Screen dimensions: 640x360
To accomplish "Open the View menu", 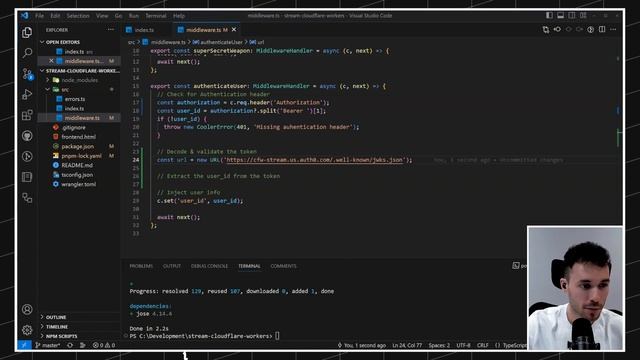I will (x=102, y=16).
